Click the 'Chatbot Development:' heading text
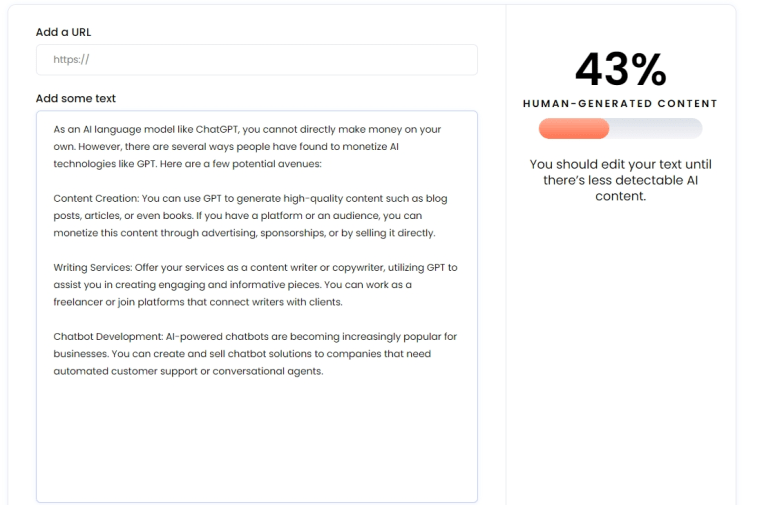This screenshot has width=773, height=505. (108, 336)
